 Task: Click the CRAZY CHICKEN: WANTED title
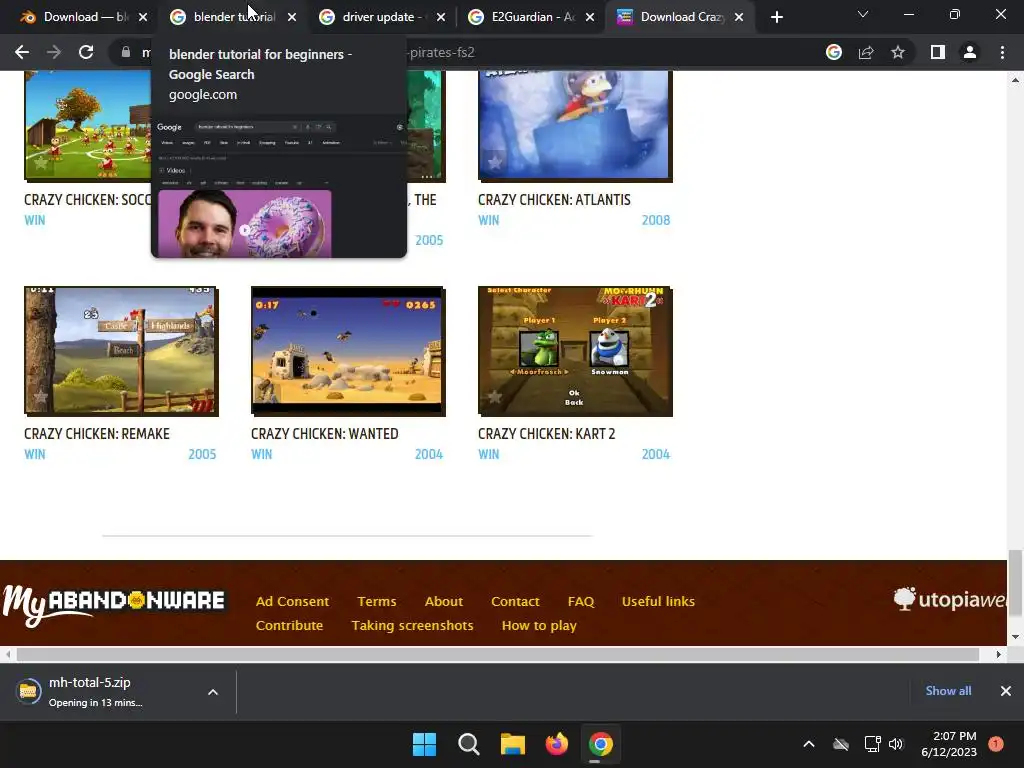[325, 434]
